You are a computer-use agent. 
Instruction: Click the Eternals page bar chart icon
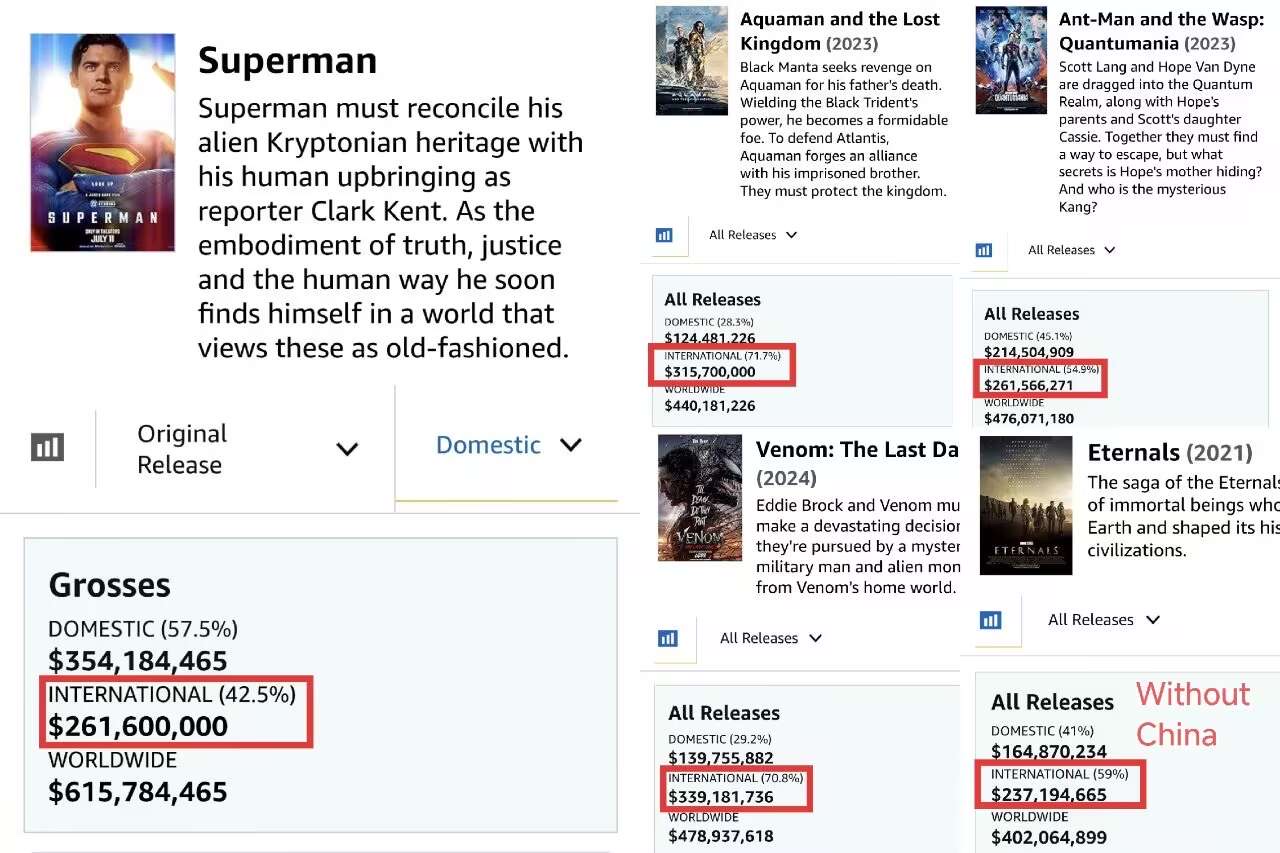[x=991, y=620]
